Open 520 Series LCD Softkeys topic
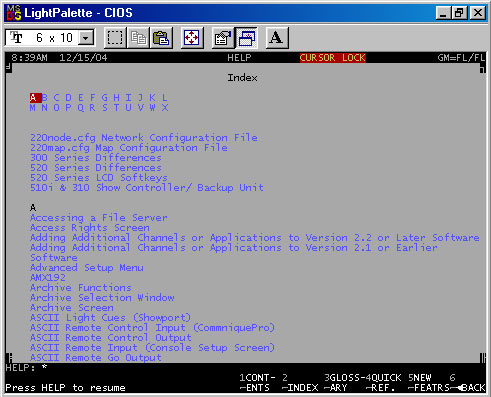This screenshot has width=491, height=397. click(99, 178)
